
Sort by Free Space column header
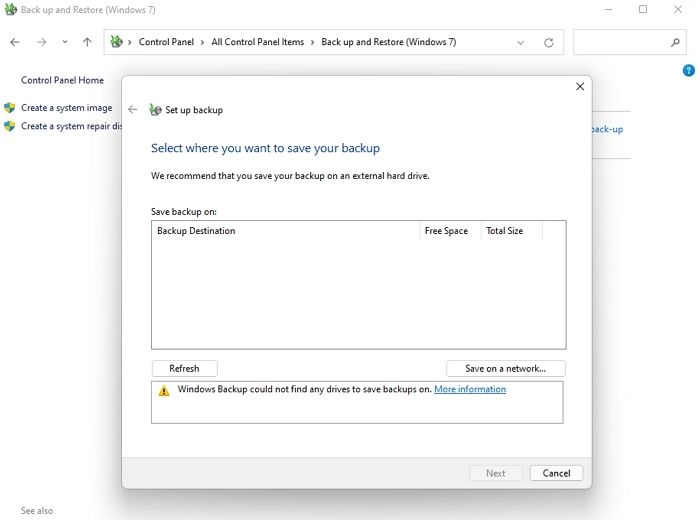[x=450, y=231]
